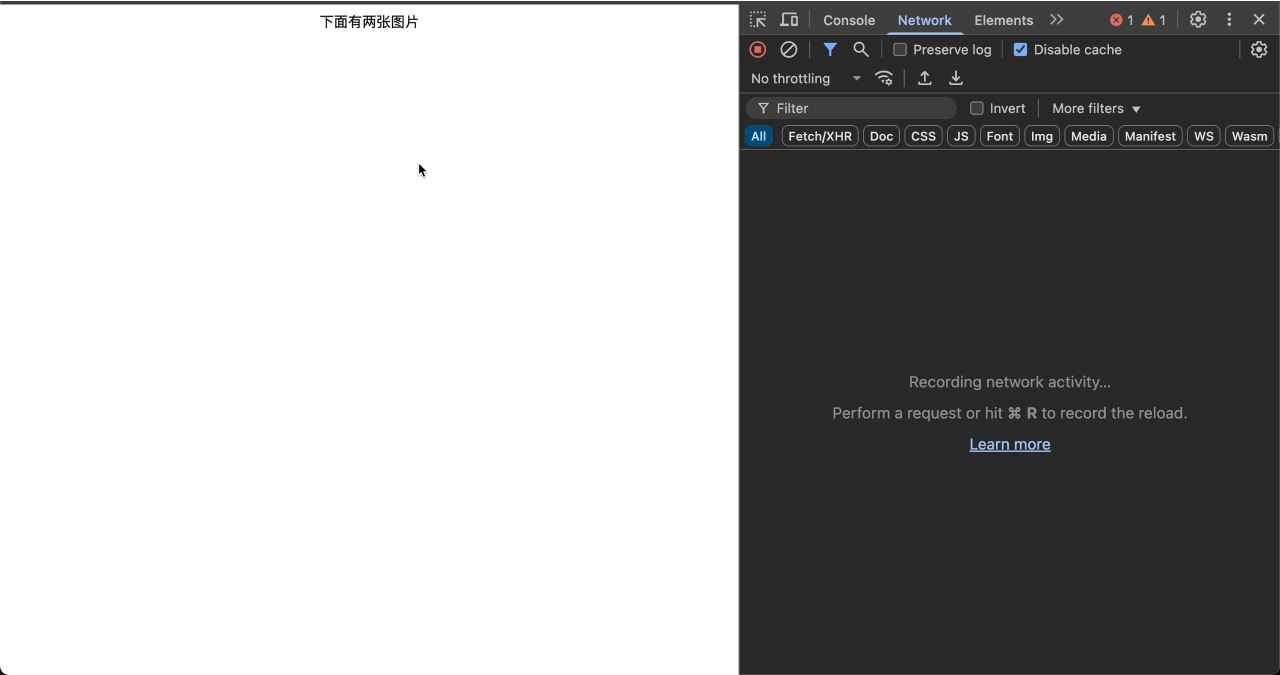Open DevTools customize three-dot menu
This screenshot has height=675, width=1280.
(1229, 20)
